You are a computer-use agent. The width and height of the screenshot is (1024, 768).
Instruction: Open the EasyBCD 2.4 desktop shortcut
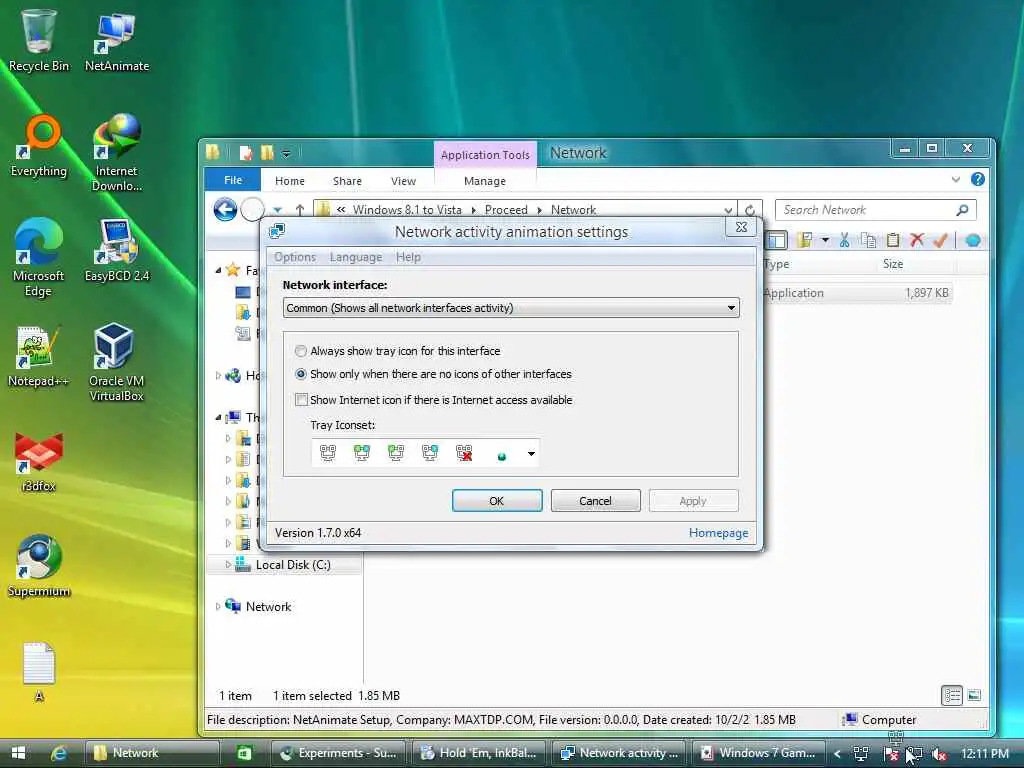click(116, 249)
